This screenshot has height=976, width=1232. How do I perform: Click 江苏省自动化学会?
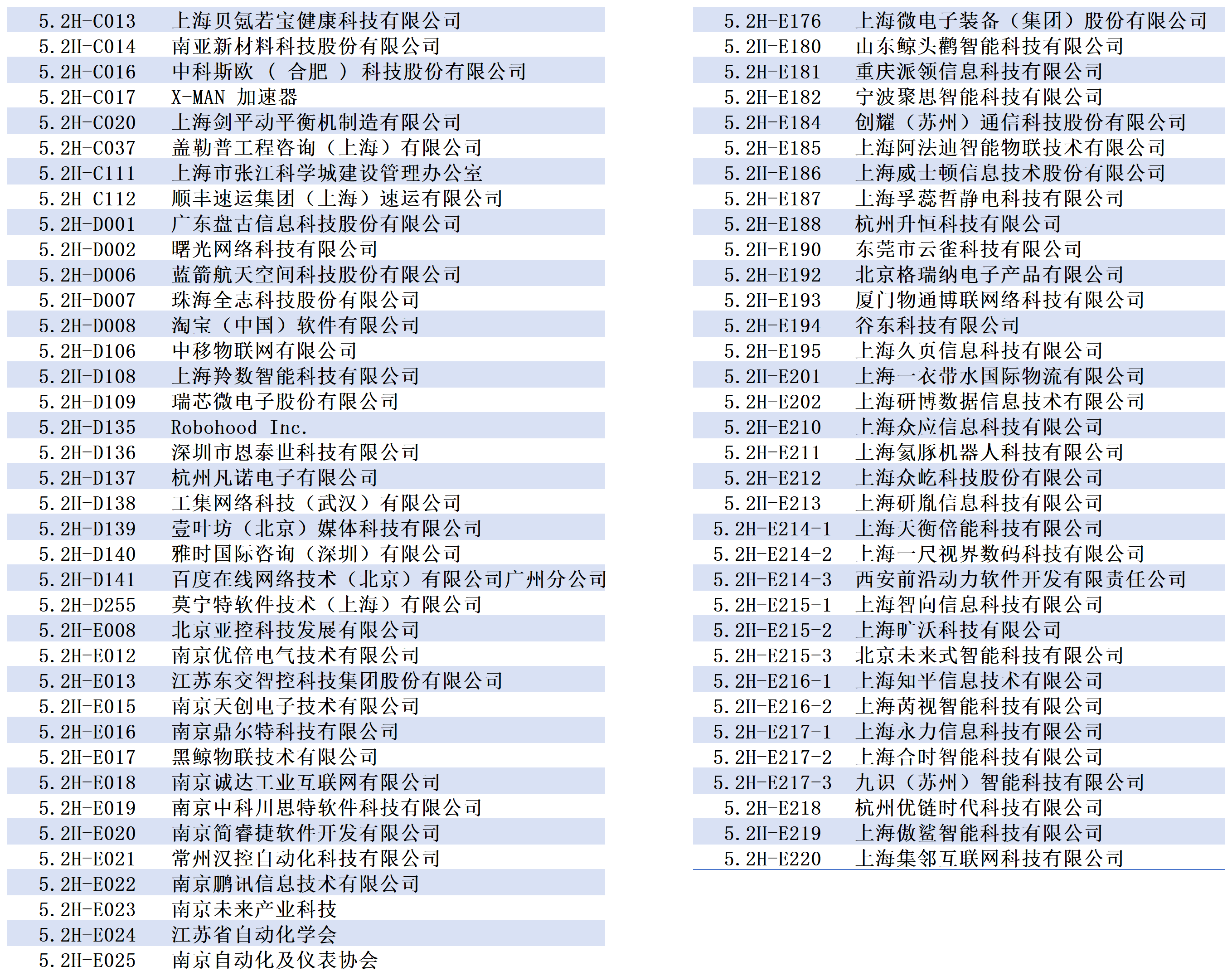tap(254, 935)
